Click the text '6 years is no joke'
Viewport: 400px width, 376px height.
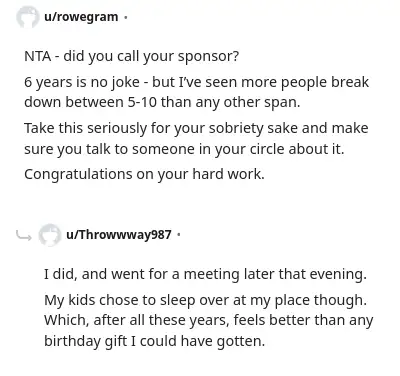pos(82,82)
